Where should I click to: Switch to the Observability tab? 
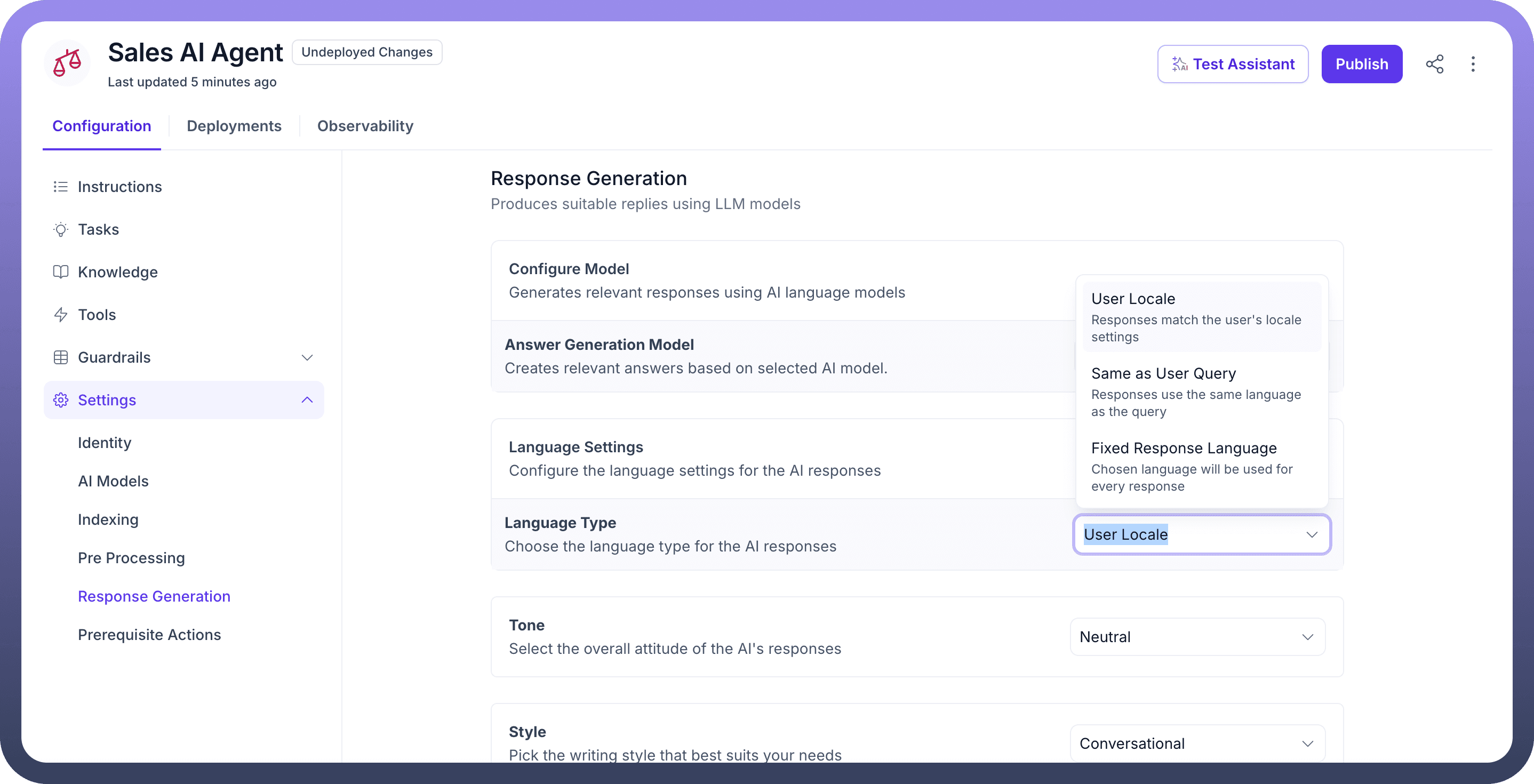(365, 126)
